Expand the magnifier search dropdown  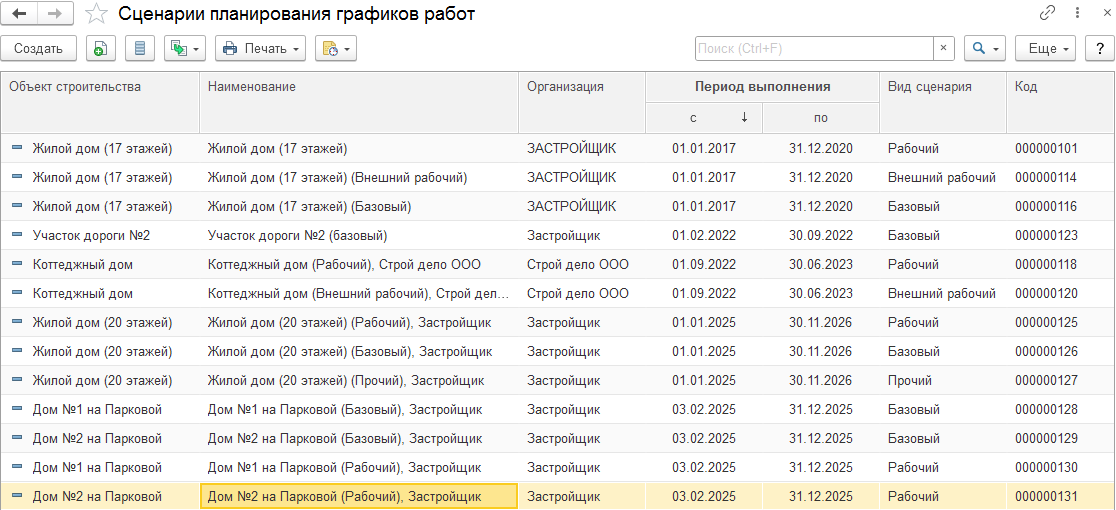pos(985,48)
